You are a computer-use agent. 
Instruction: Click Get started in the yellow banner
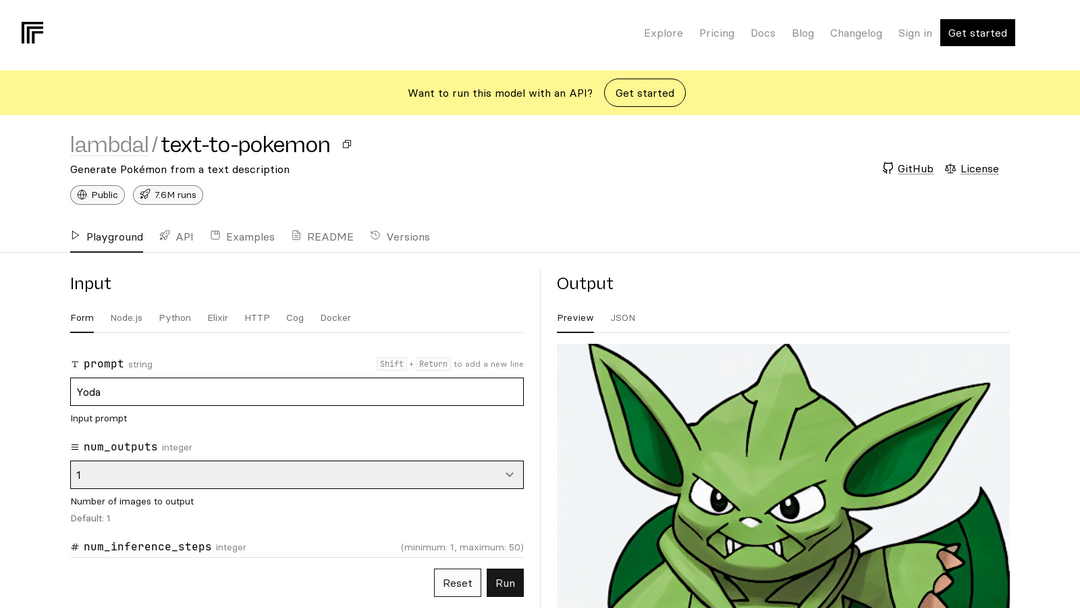[645, 93]
